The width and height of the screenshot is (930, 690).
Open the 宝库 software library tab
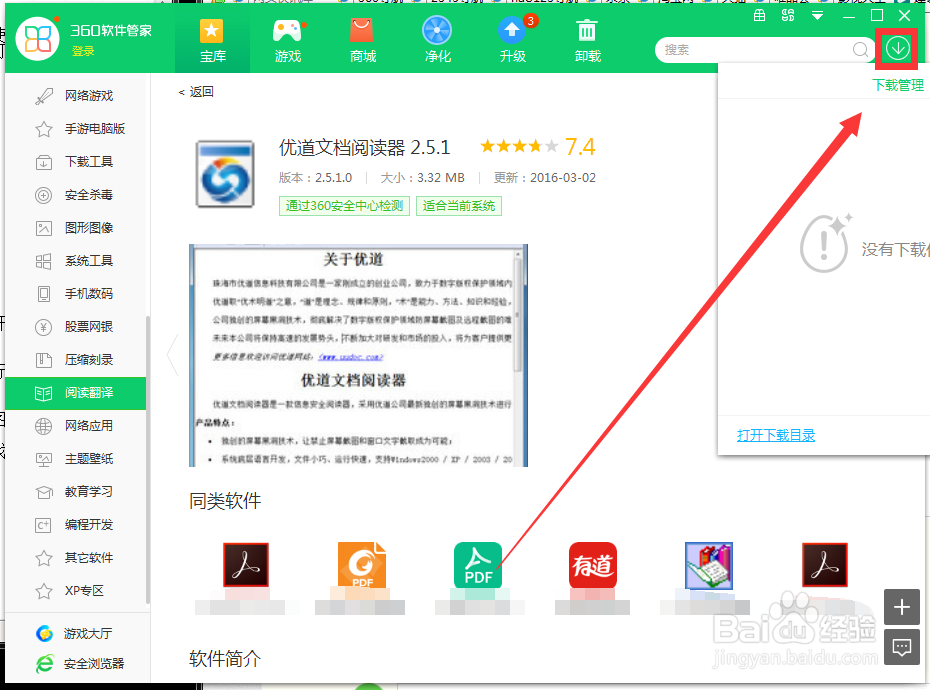point(212,41)
